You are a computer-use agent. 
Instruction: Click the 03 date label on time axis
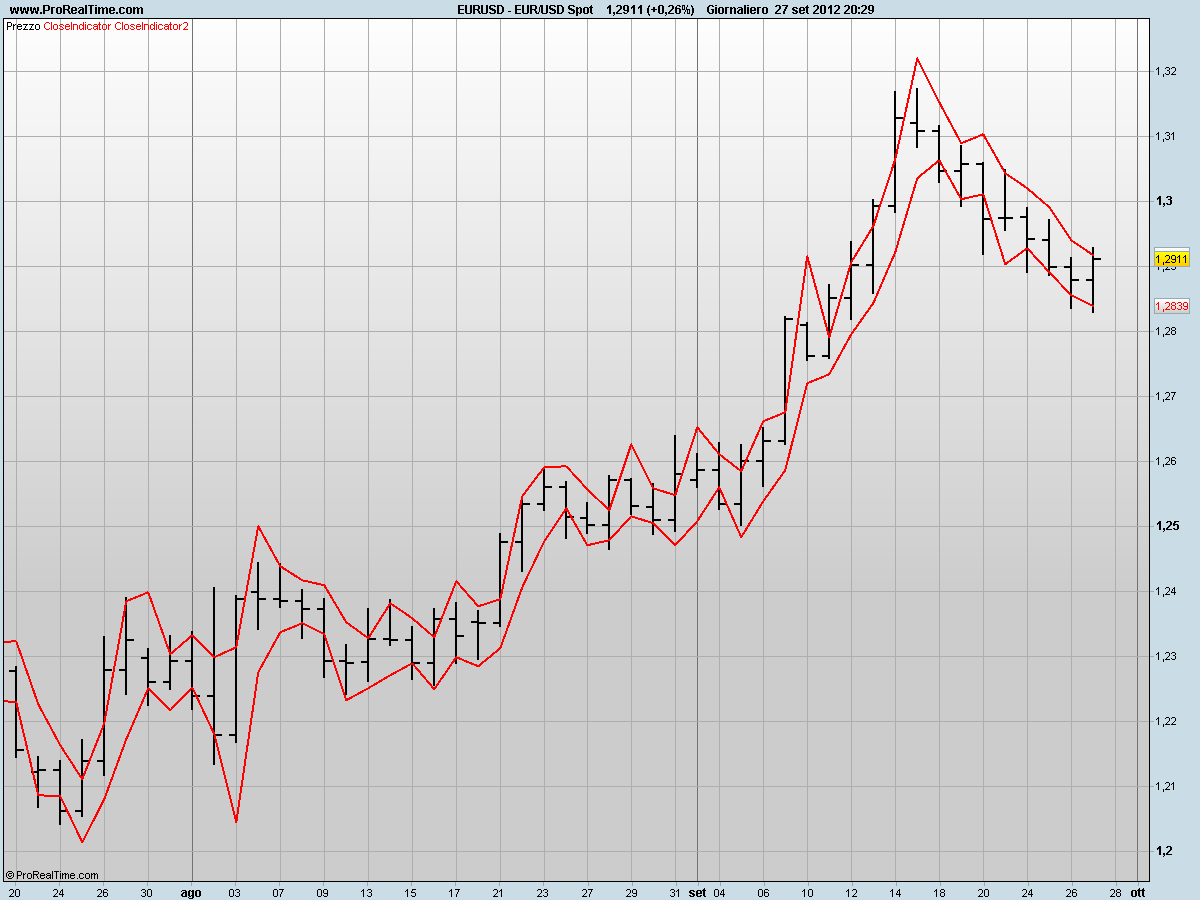click(x=235, y=891)
